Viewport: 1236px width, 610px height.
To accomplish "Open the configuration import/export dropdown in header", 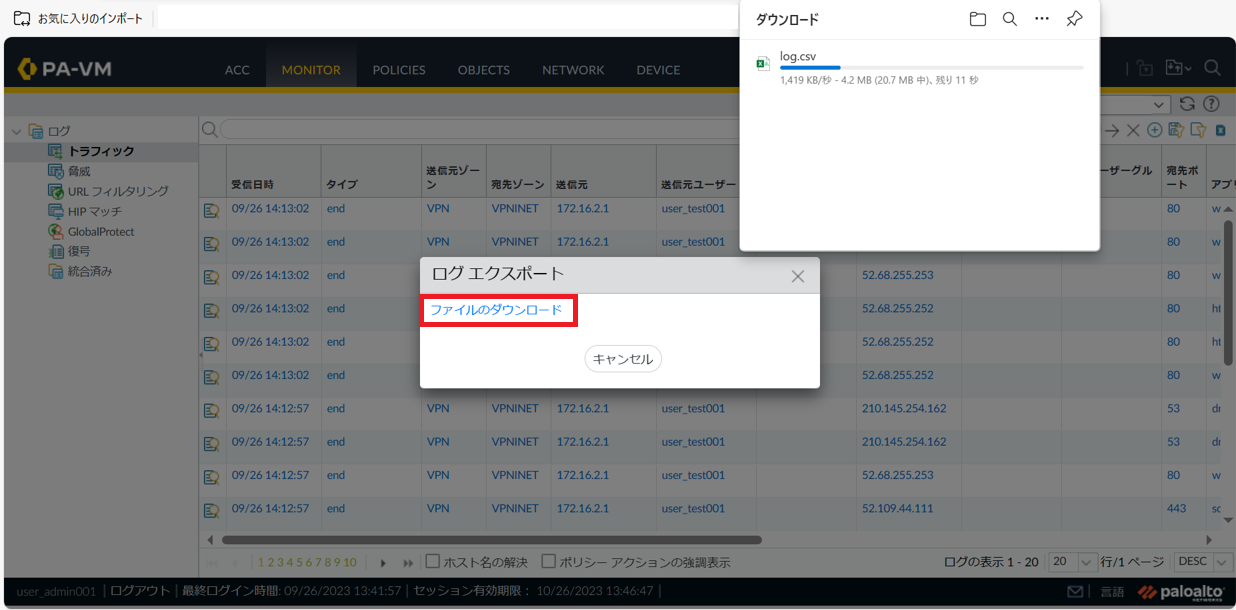I will (x=1178, y=68).
